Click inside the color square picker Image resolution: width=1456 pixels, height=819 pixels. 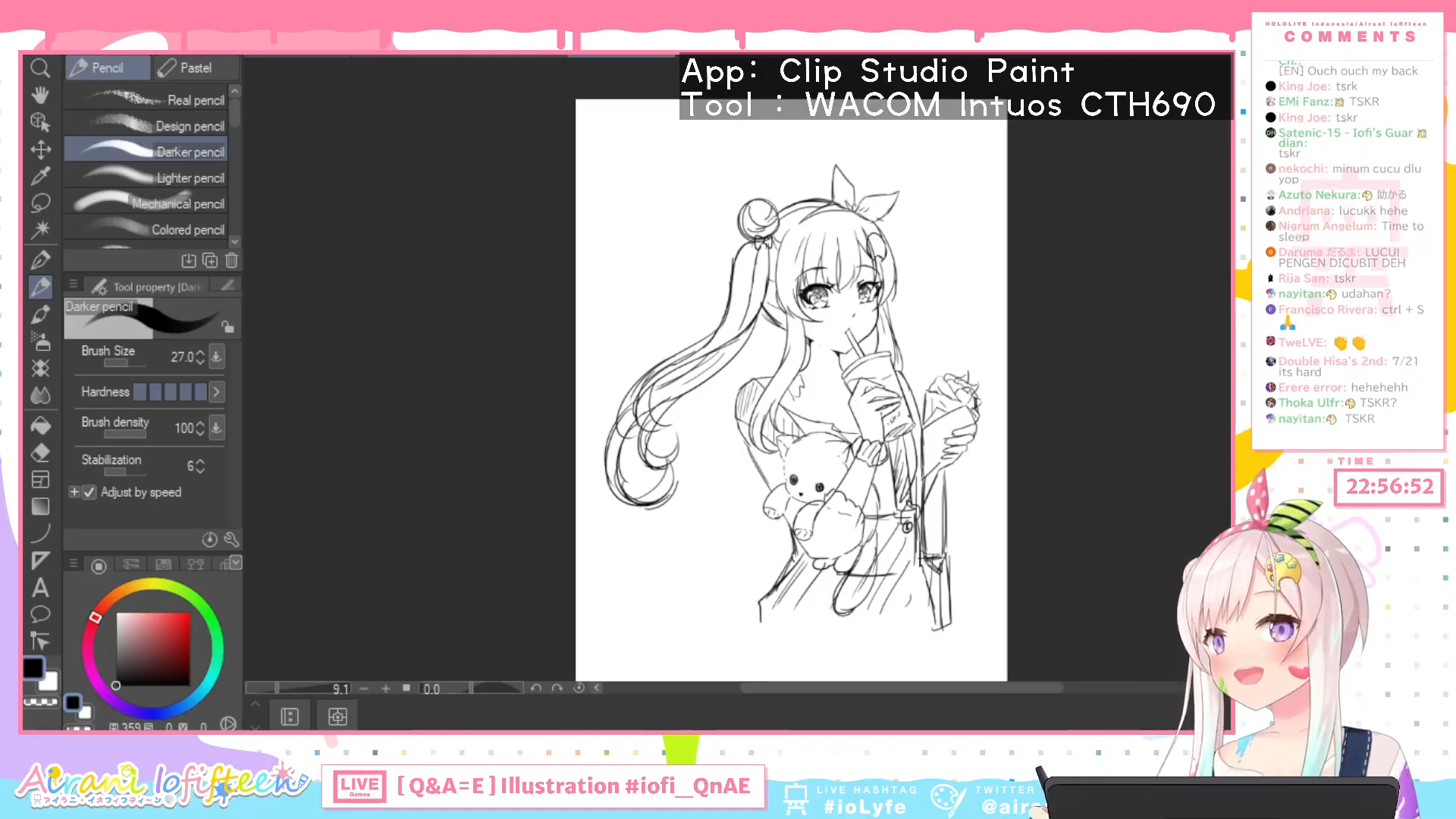point(152,648)
